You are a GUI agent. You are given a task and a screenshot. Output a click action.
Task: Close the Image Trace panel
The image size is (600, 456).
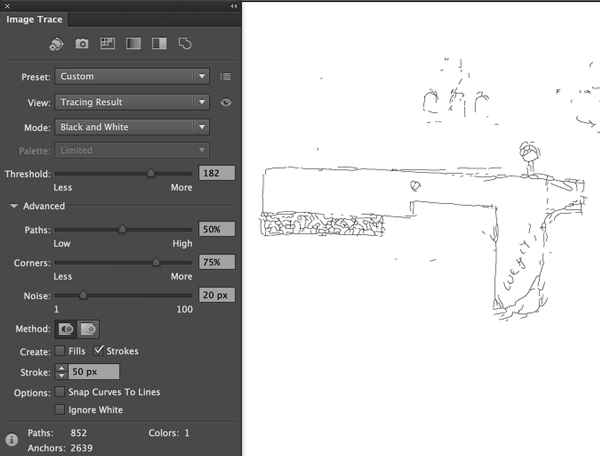(7, 6)
